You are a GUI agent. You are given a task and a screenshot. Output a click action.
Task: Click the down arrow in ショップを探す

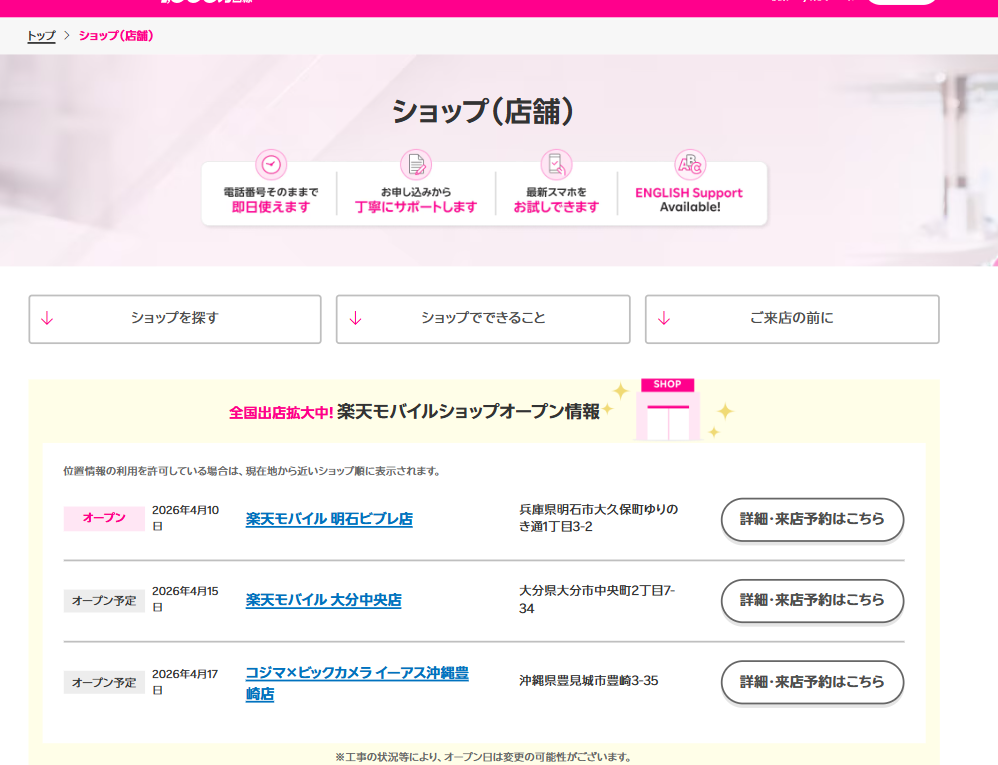point(47,319)
